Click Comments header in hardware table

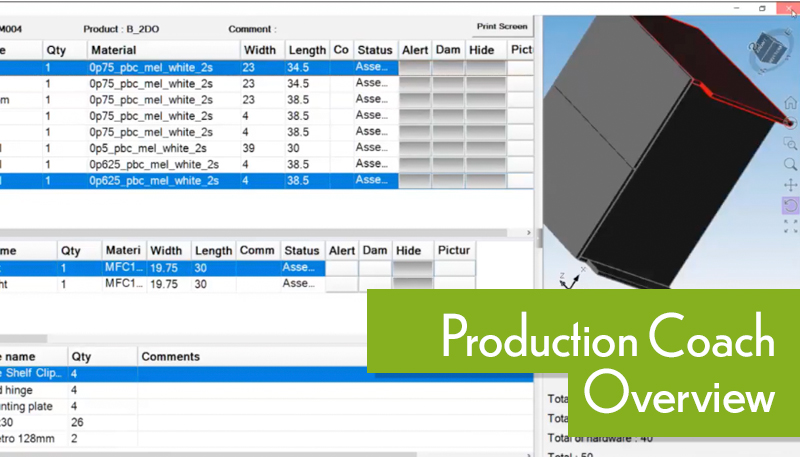253,357
